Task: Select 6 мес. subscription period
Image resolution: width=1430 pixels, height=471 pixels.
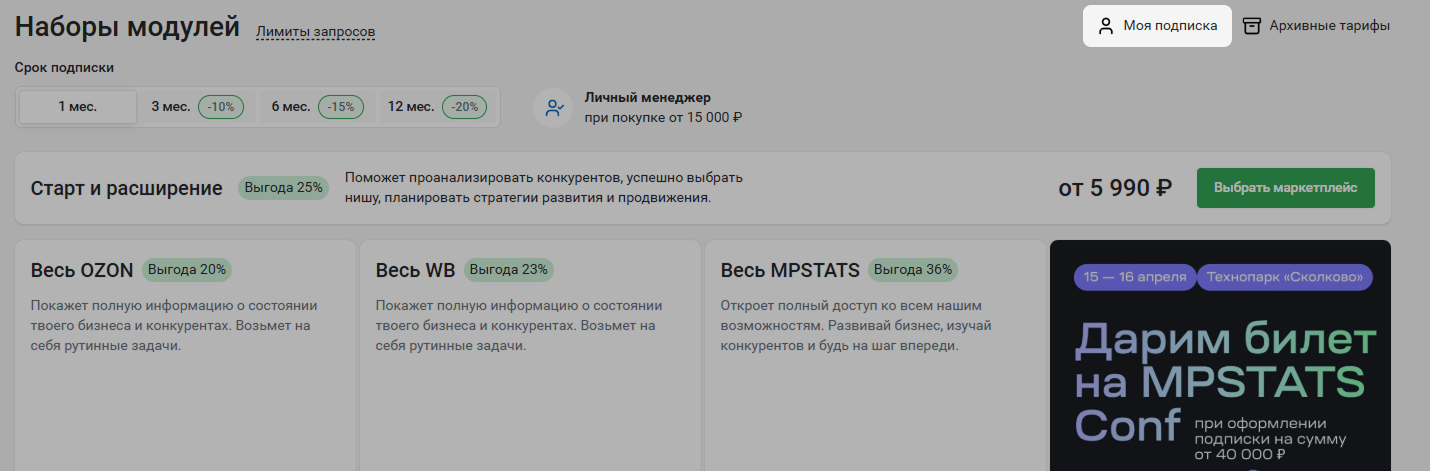Action: (318, 107)
